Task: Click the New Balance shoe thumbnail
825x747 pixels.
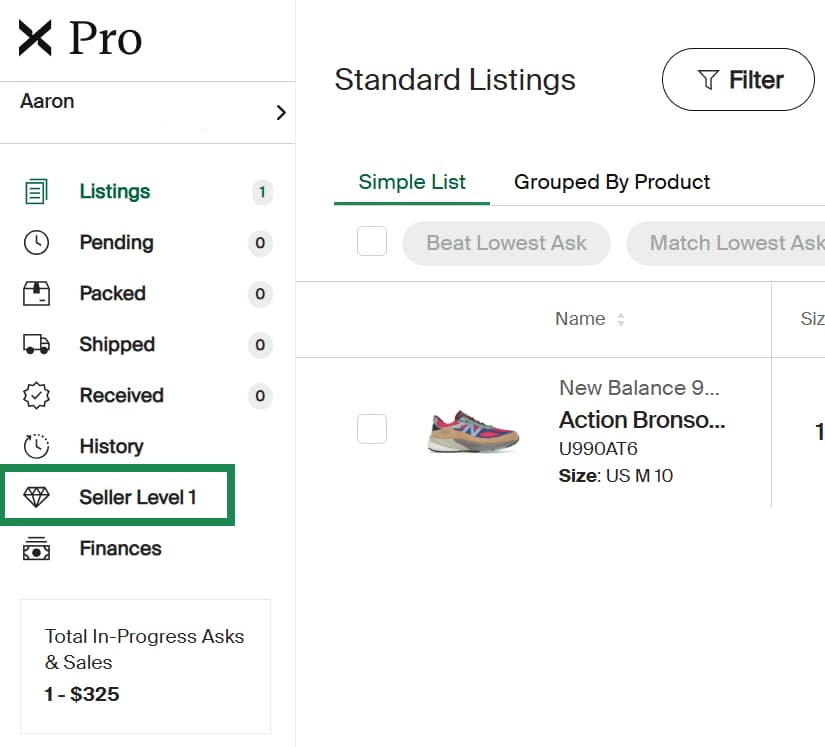Action: 473,431
